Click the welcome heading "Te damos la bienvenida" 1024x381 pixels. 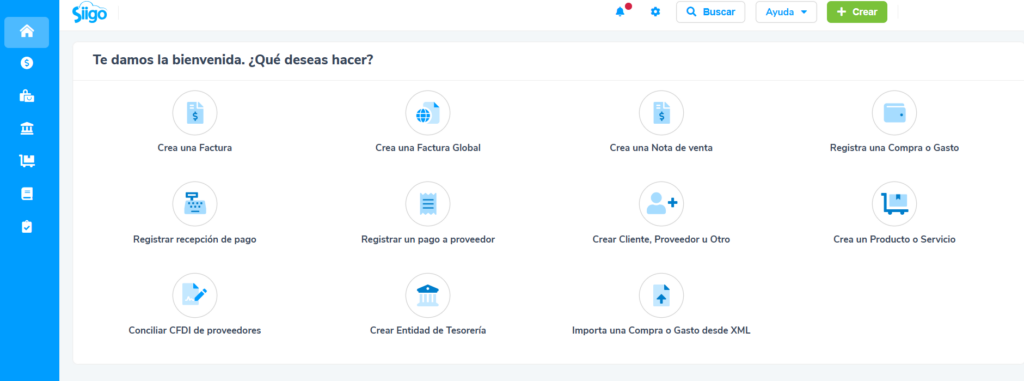pos(169,60)
